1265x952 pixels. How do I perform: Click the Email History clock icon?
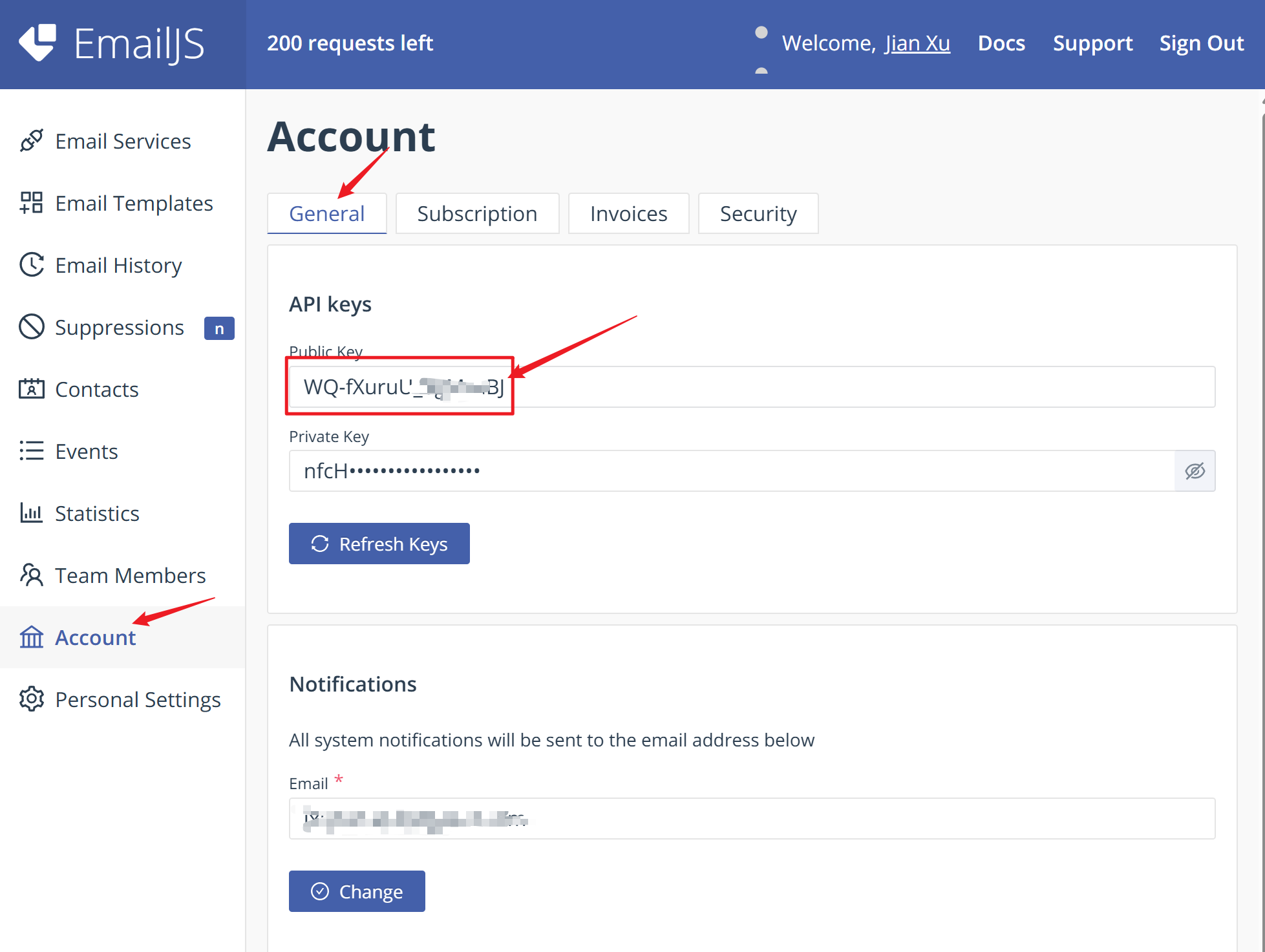point(31,265)
